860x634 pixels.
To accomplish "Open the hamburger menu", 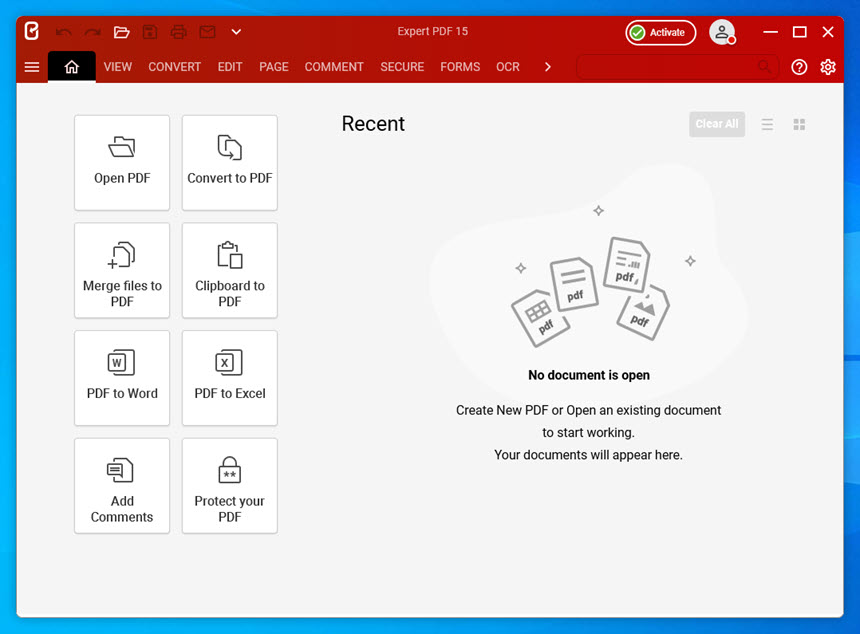I will point(32,67).
